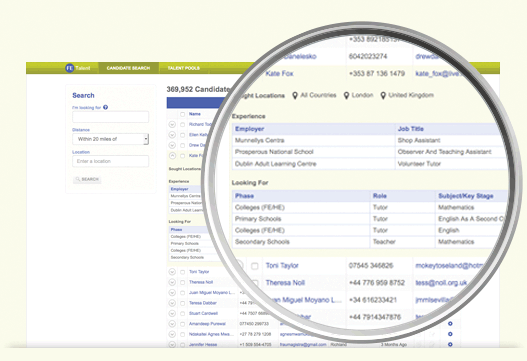Open the Within 20 miles of distance dropdown
This screenshot has height=361, width=527.
pos(110,139)
